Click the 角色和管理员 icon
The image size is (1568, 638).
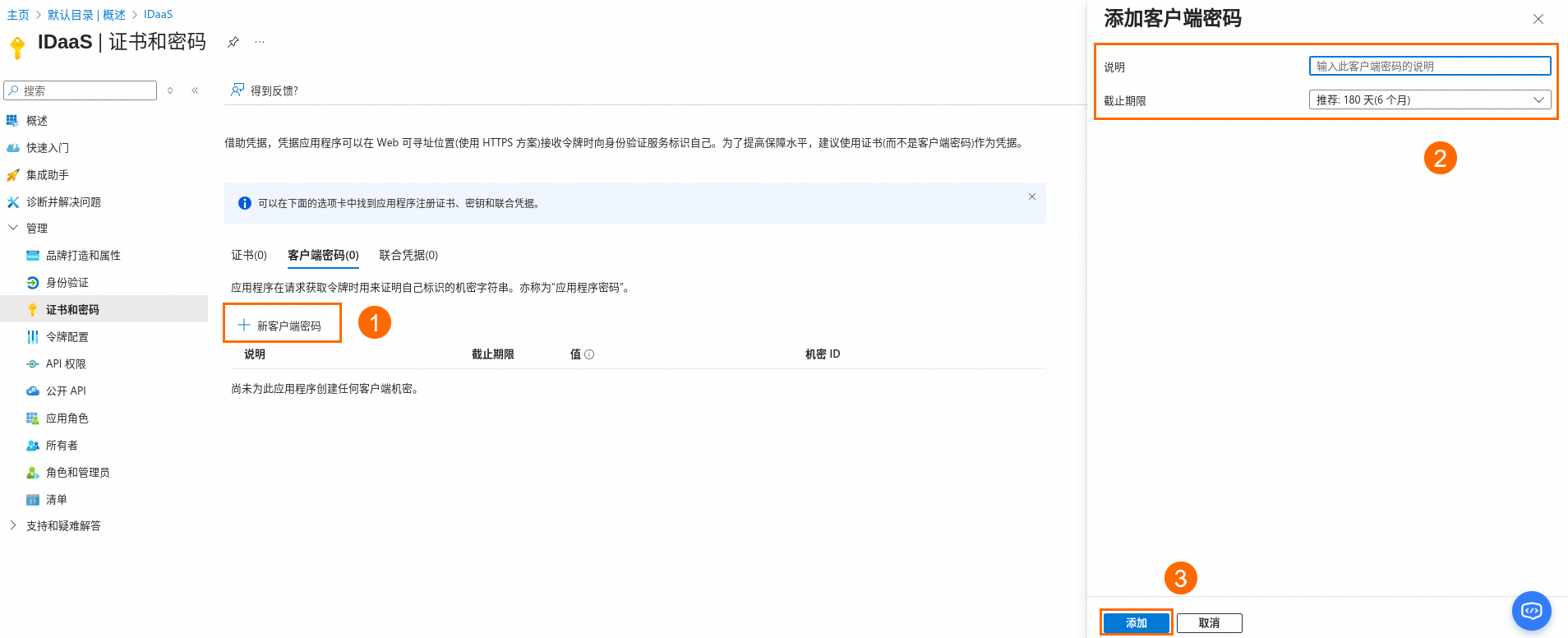coord(33,473)
